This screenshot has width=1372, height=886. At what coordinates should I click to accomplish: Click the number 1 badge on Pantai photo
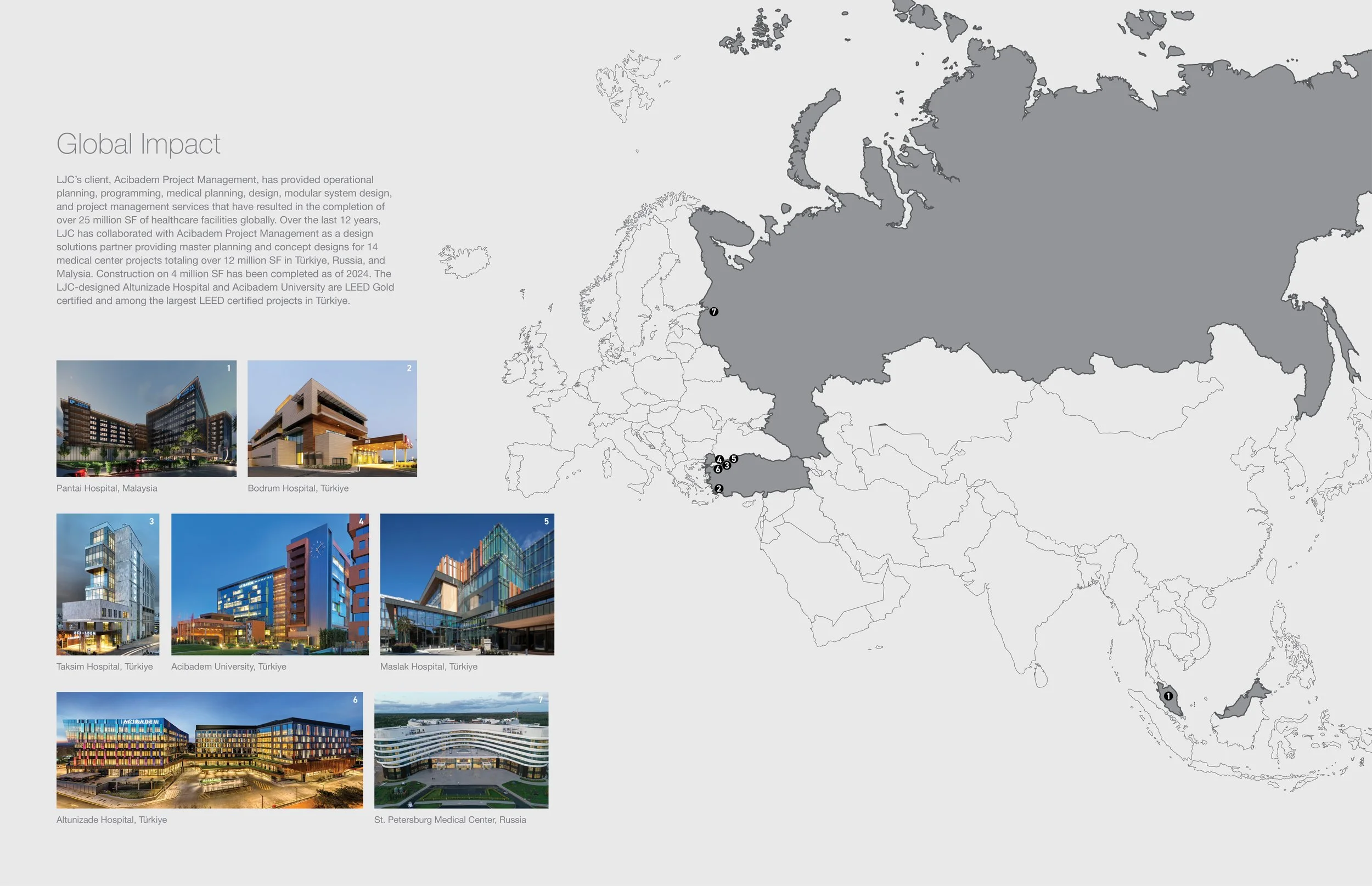[228, 368]
